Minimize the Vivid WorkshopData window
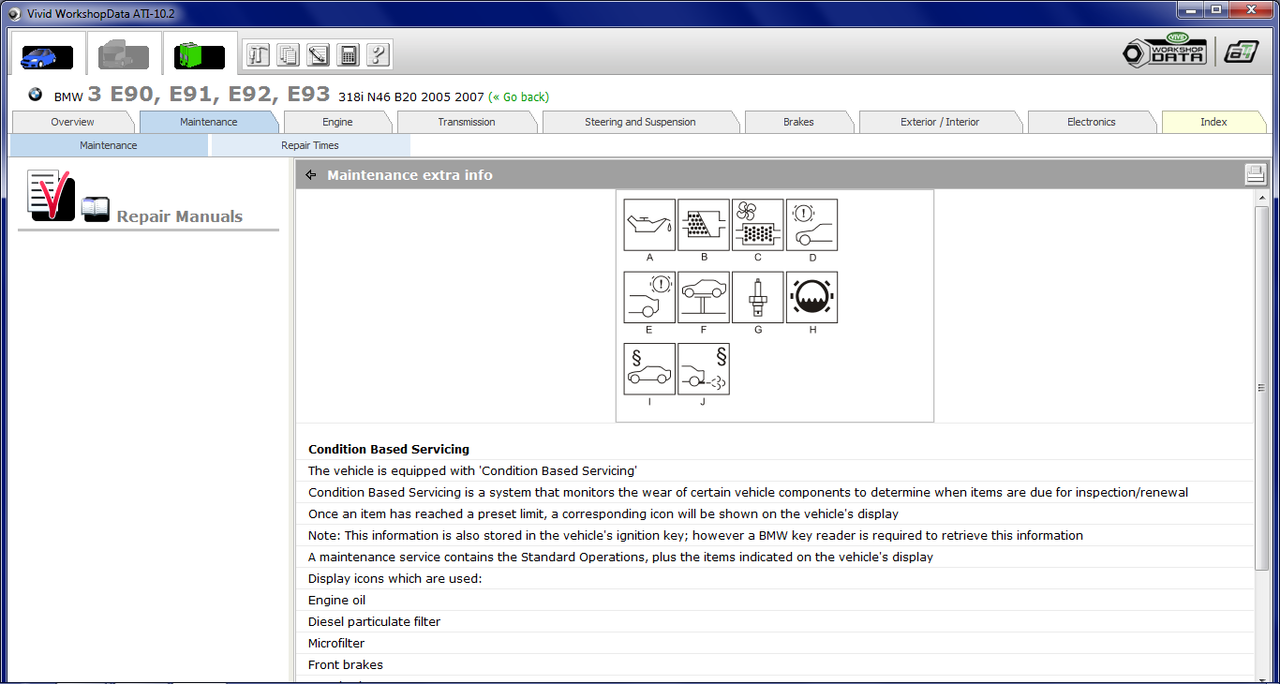Screen dimensions: 1280x684 click(1190, 9)
